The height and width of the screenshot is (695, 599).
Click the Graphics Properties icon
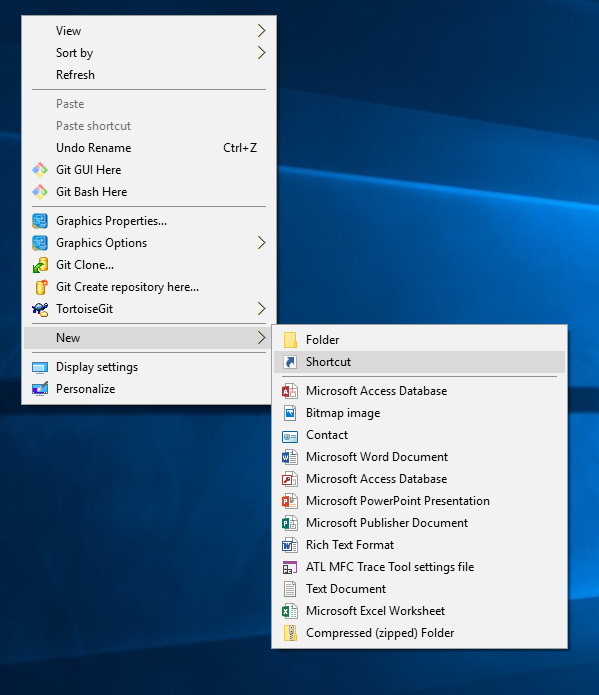pyautogui.click(x=40, y=221)
